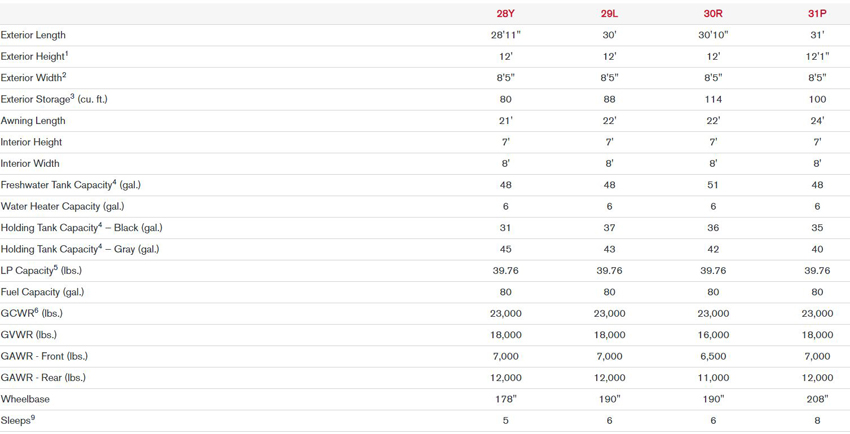
Task: Click the 30R exterior storage value 114
Action: 713,99
